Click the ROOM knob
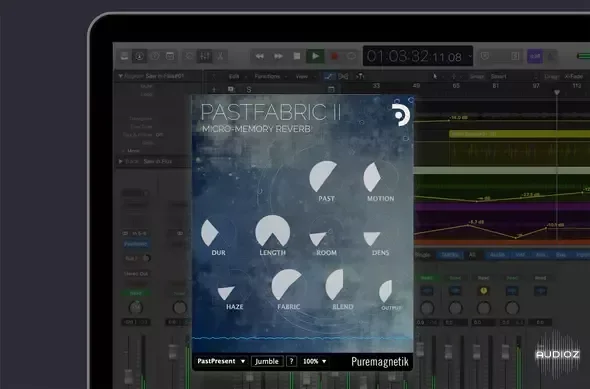The image size is (590, 389). [x=326, y=232]
